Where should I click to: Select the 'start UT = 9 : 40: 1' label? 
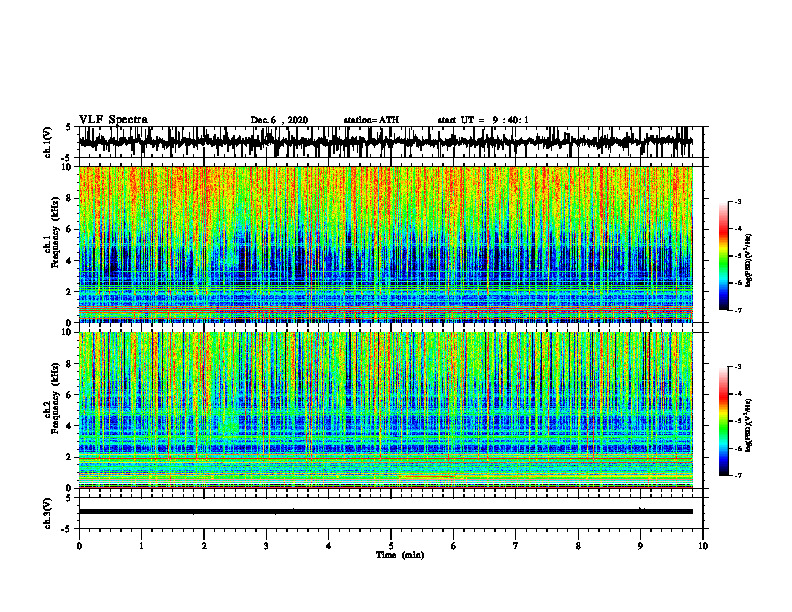click(x=483, y=120)
